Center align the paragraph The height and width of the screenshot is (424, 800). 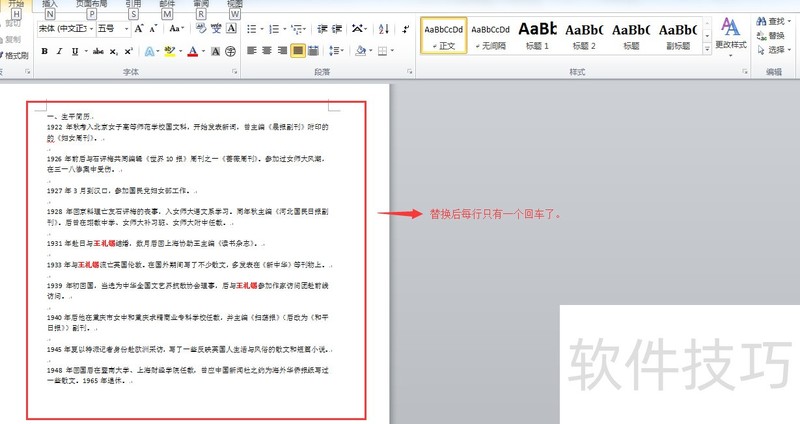267,50
